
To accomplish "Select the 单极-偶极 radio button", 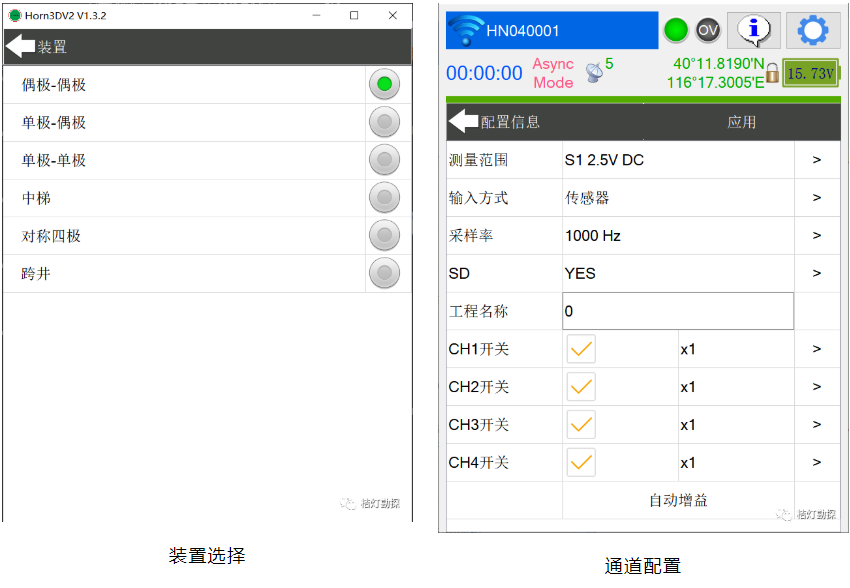I will click(384, 122).
